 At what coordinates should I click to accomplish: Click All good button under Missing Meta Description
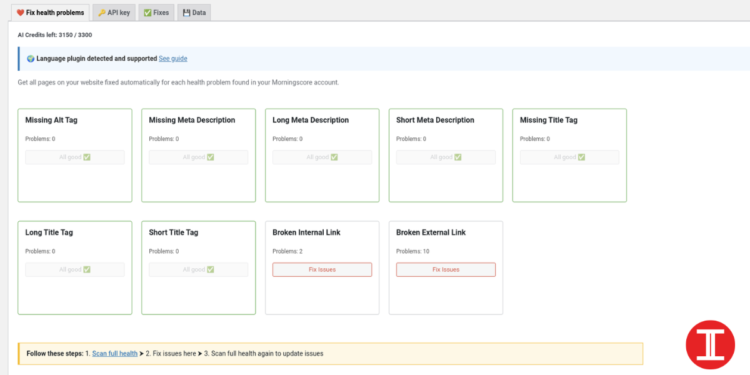199,157
